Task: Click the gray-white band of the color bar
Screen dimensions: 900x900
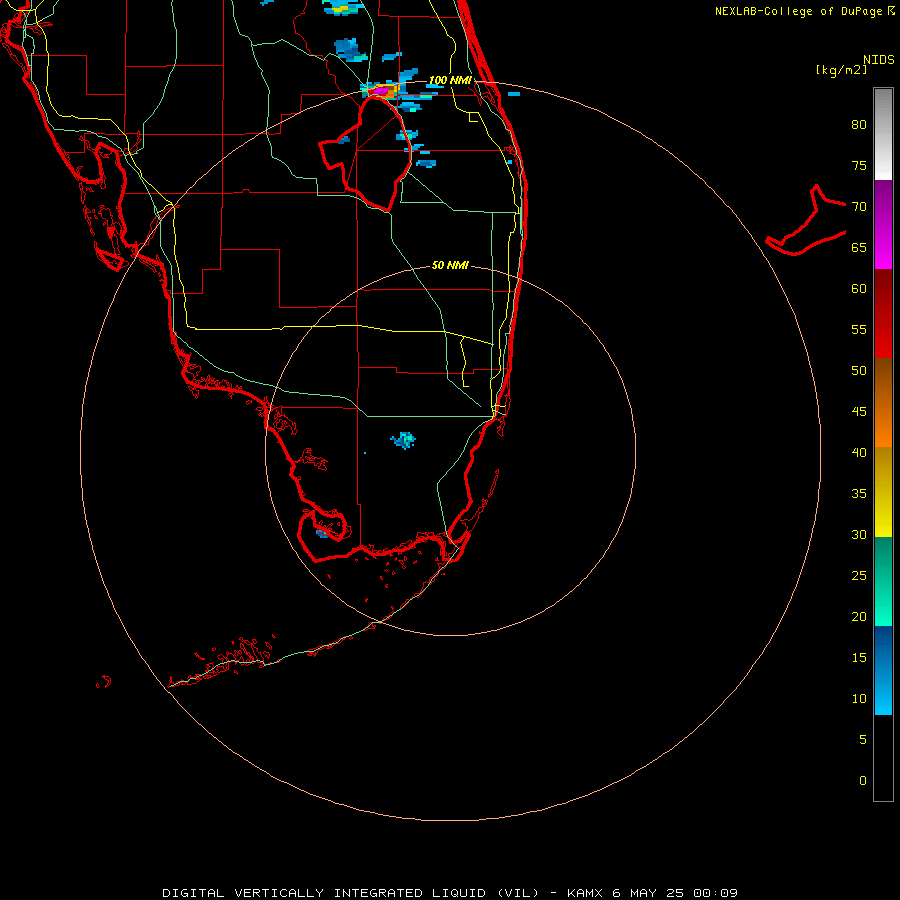Action: pyautogui.click(x=883, y=134)
